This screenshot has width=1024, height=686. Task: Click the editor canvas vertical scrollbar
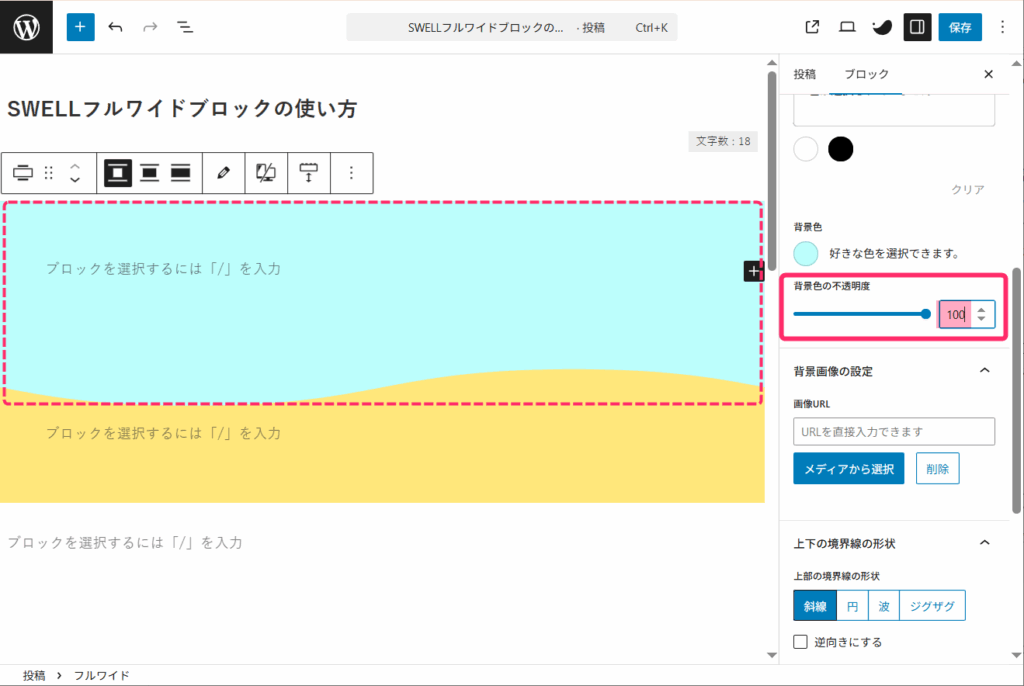[772, 172]
